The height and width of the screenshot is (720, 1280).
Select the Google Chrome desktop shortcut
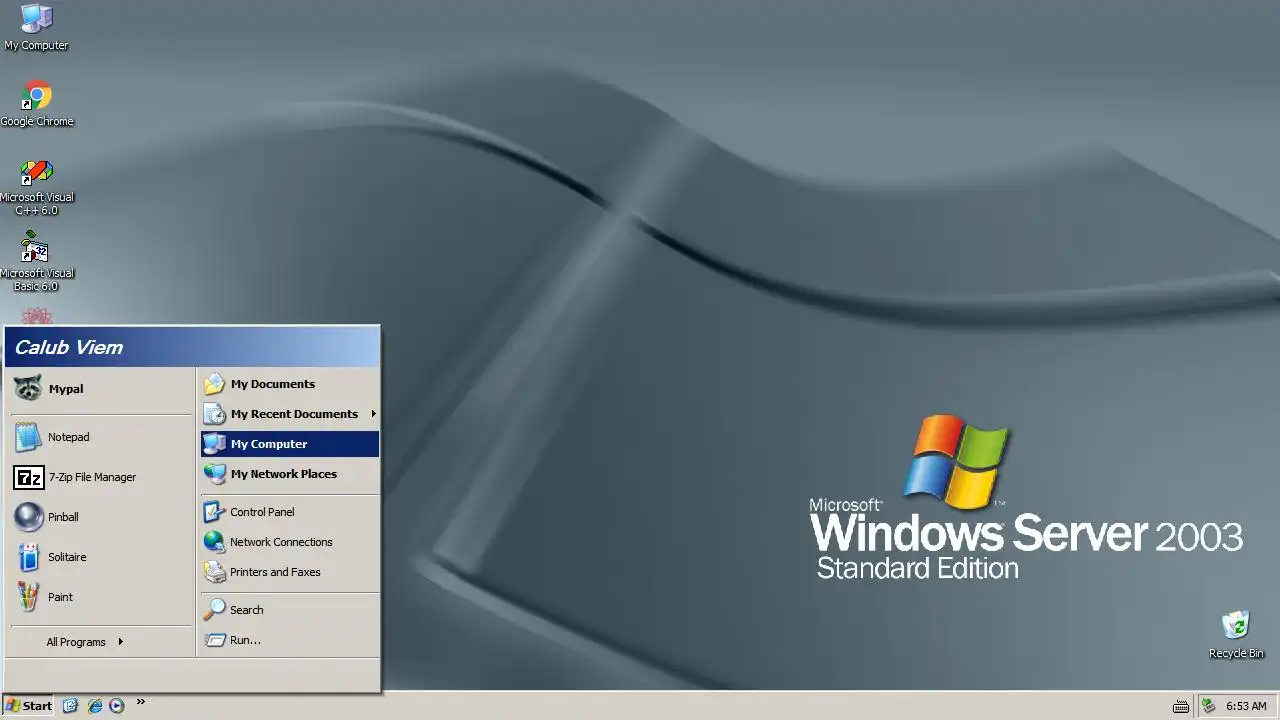coord(37,103)
